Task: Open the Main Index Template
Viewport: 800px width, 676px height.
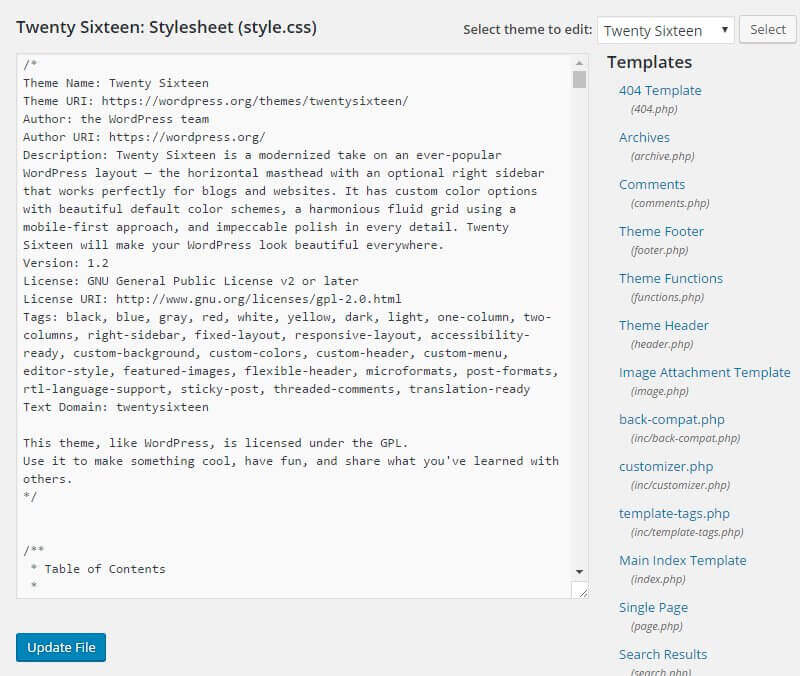Action: (x=683, y=560)
